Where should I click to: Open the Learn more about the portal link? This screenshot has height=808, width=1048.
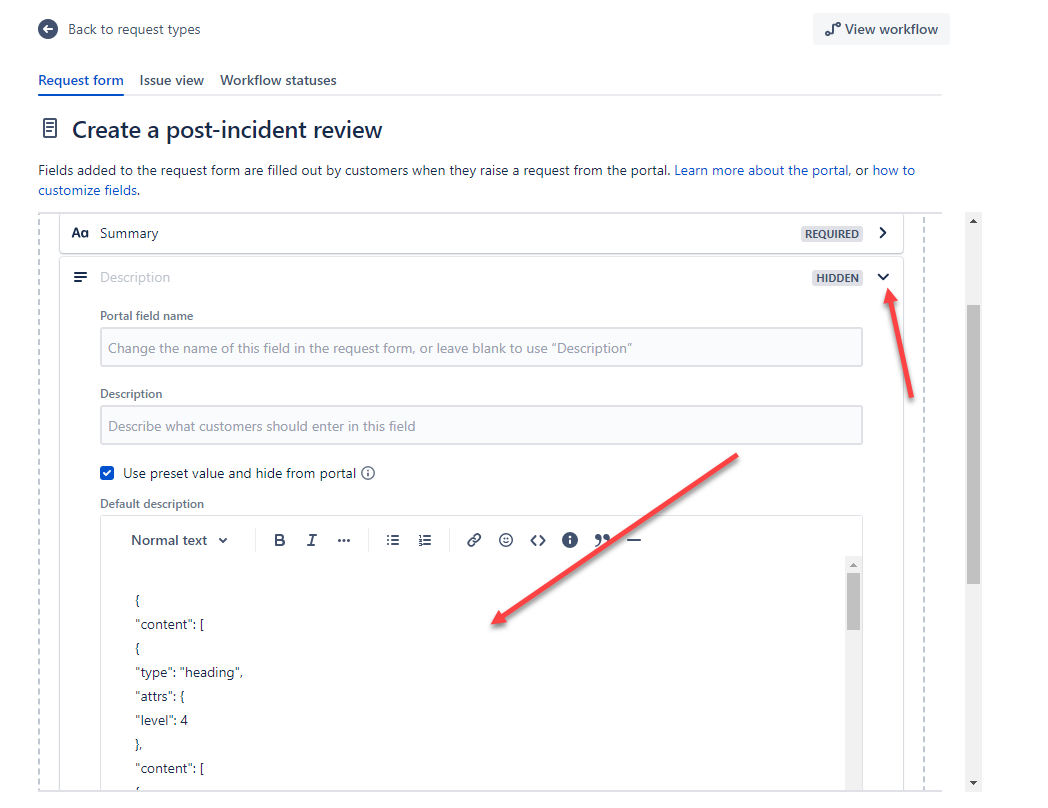(x=761, y=170)
